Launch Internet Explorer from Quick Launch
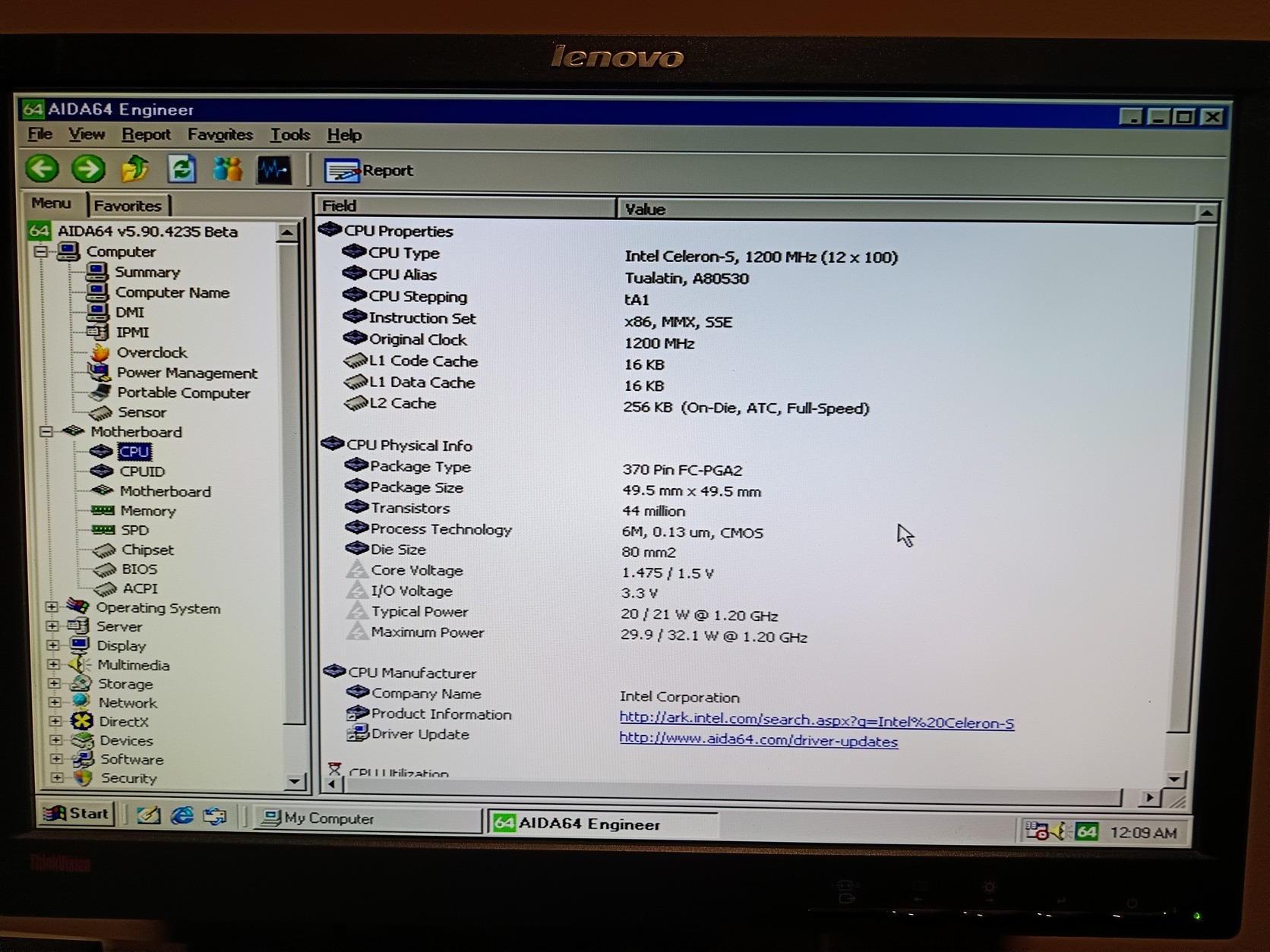Image resolution: width=1270 pixels, height=952 pixels. click(182, 815)
